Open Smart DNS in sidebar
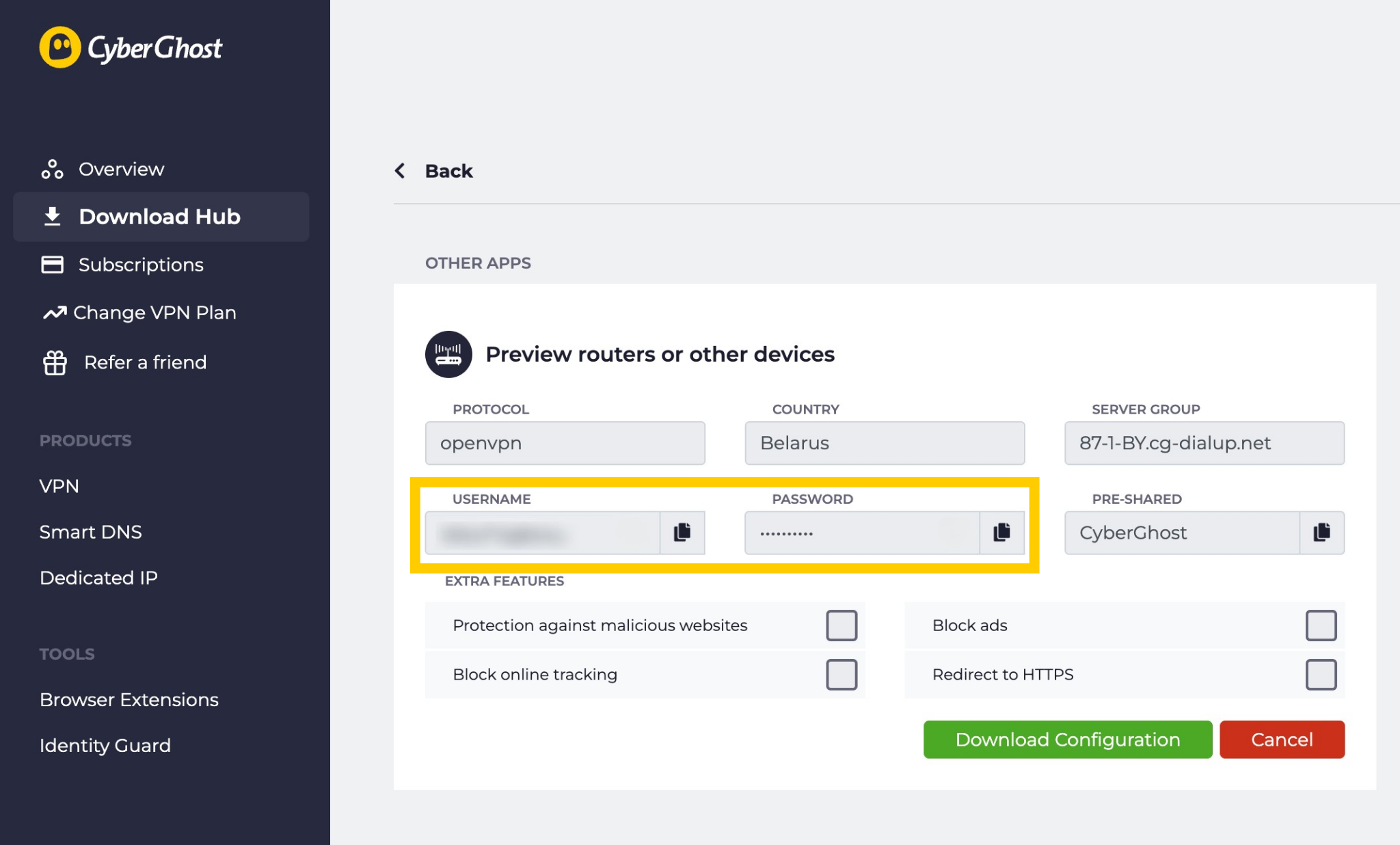The height and width of the screenshot is (845, 1400). (x=91, y=532)
